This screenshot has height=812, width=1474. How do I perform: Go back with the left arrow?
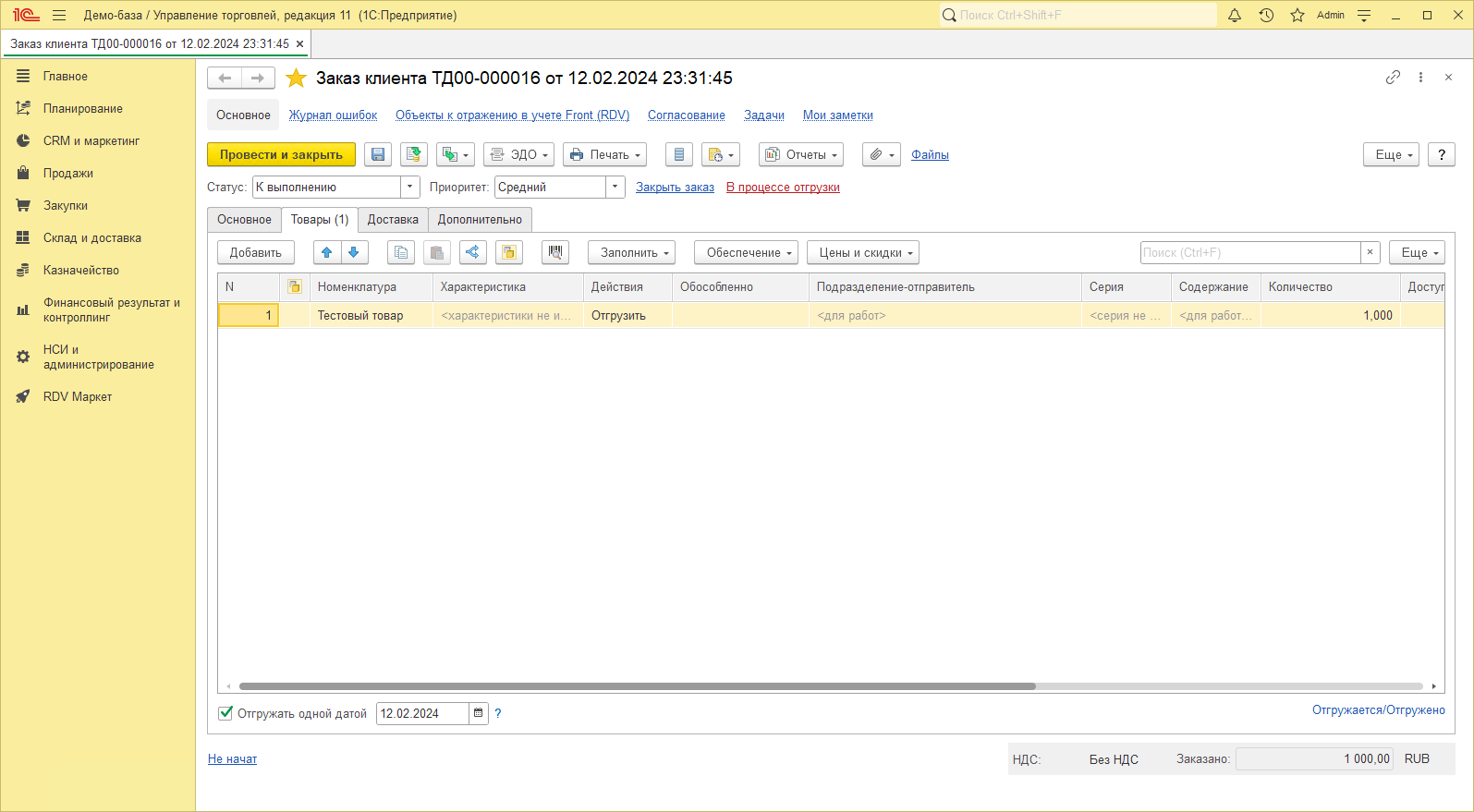225,79
